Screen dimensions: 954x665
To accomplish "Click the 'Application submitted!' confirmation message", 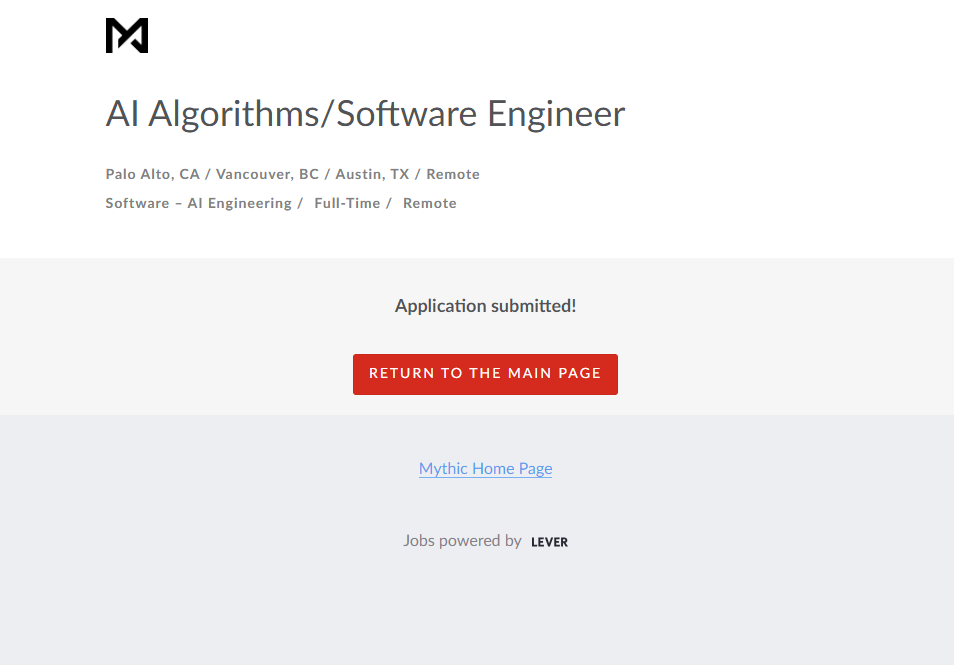I will (x=485, y=306).
